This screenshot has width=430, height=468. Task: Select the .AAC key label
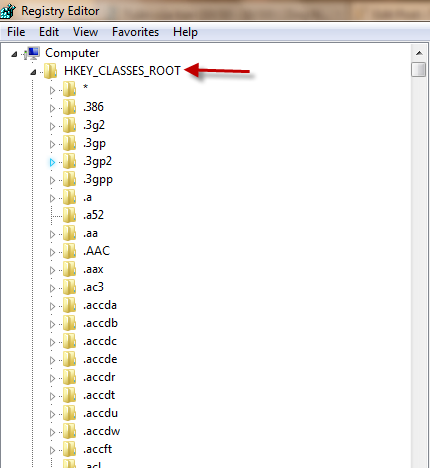click(x=96, y=251)
